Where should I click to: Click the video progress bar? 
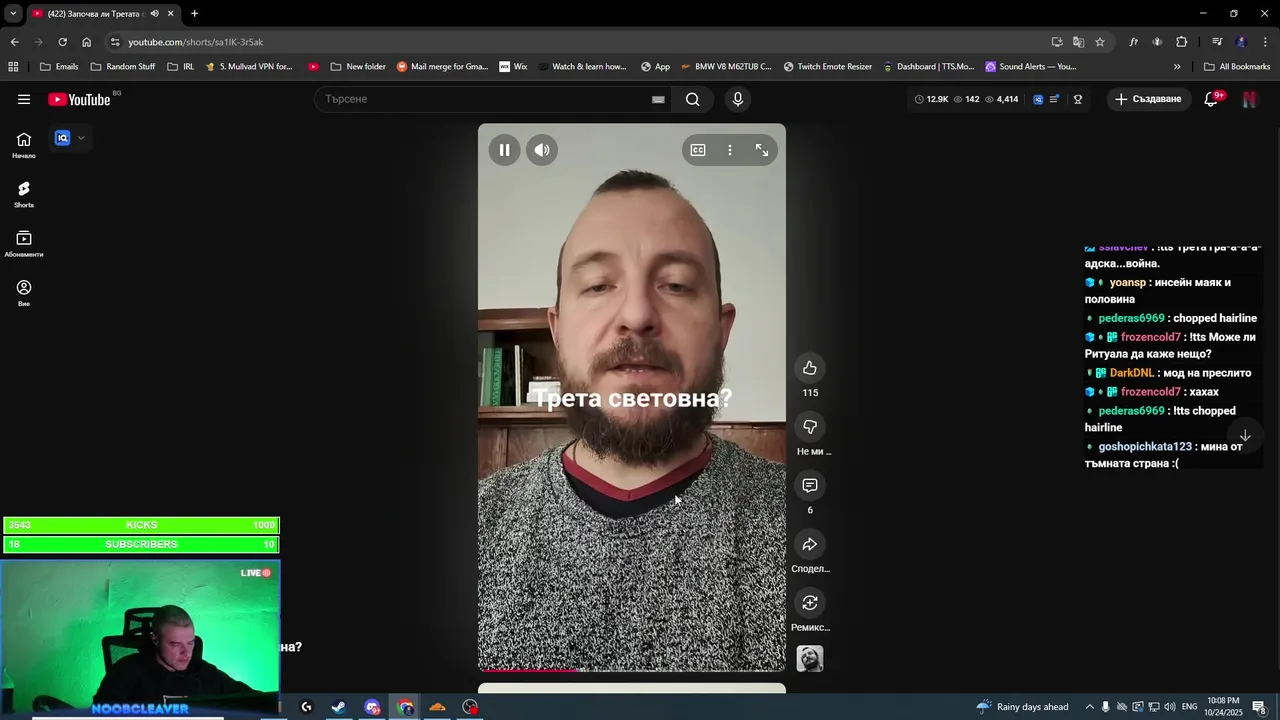(632, 669)
